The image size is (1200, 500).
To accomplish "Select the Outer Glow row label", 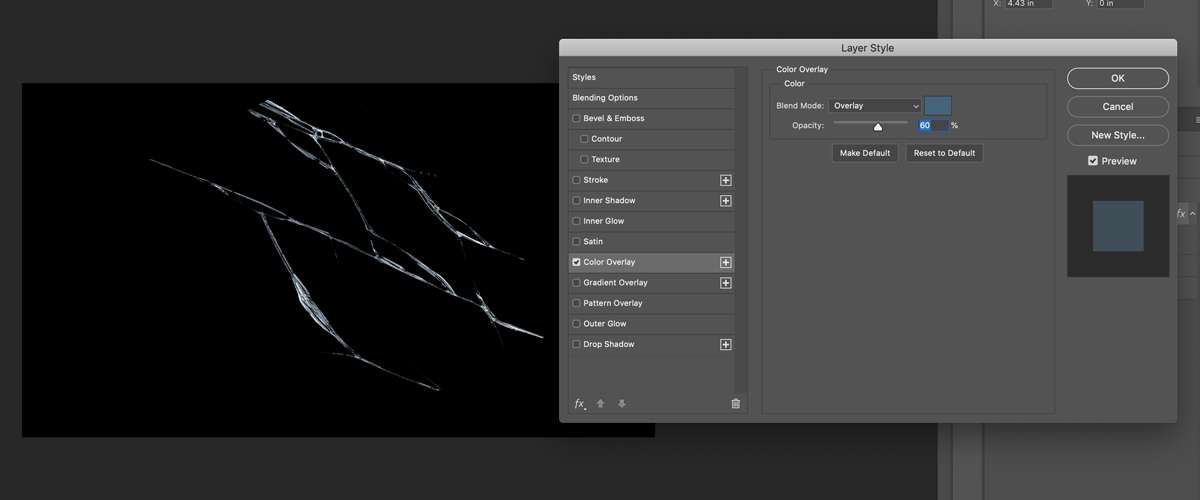I will (x=605, y=324).
